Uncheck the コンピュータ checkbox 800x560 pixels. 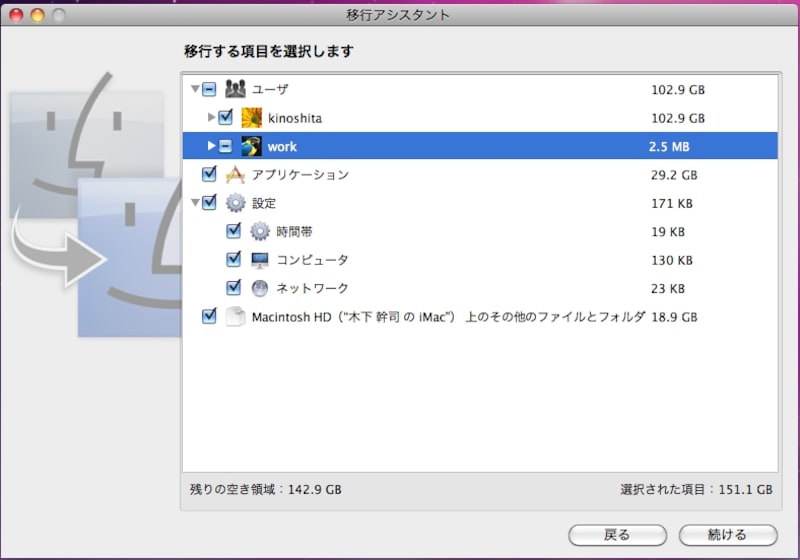(x=234, y=260)
